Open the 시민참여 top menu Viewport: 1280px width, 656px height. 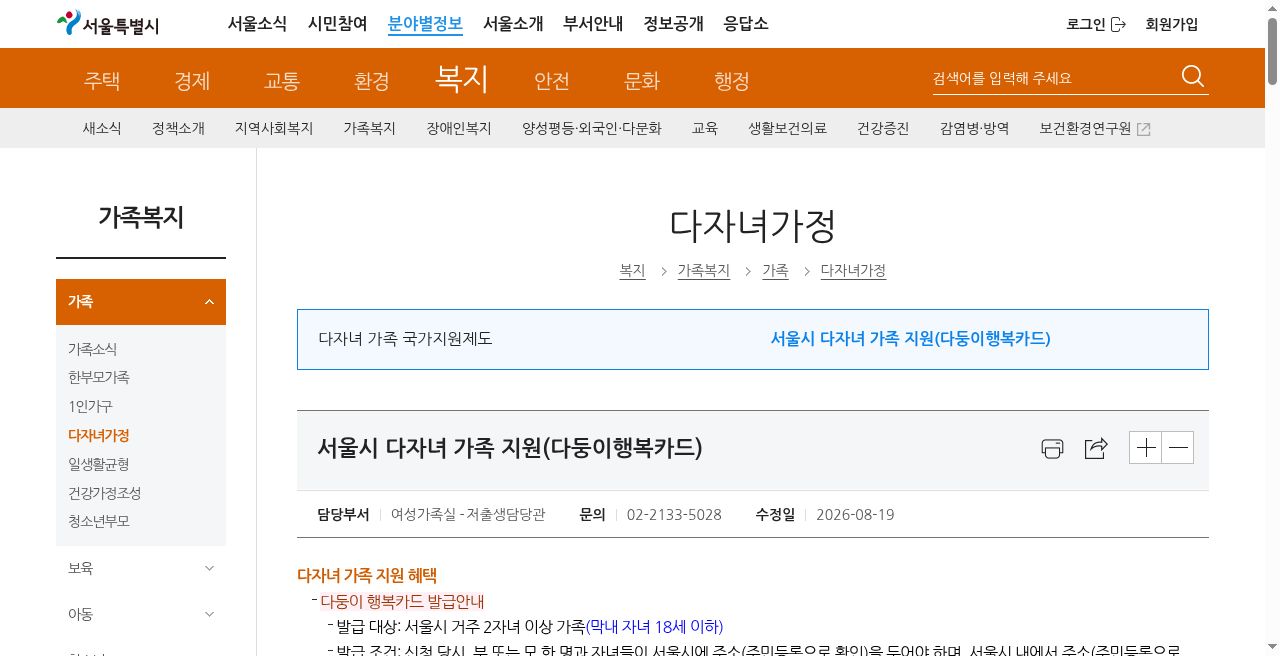pos(338,24)
